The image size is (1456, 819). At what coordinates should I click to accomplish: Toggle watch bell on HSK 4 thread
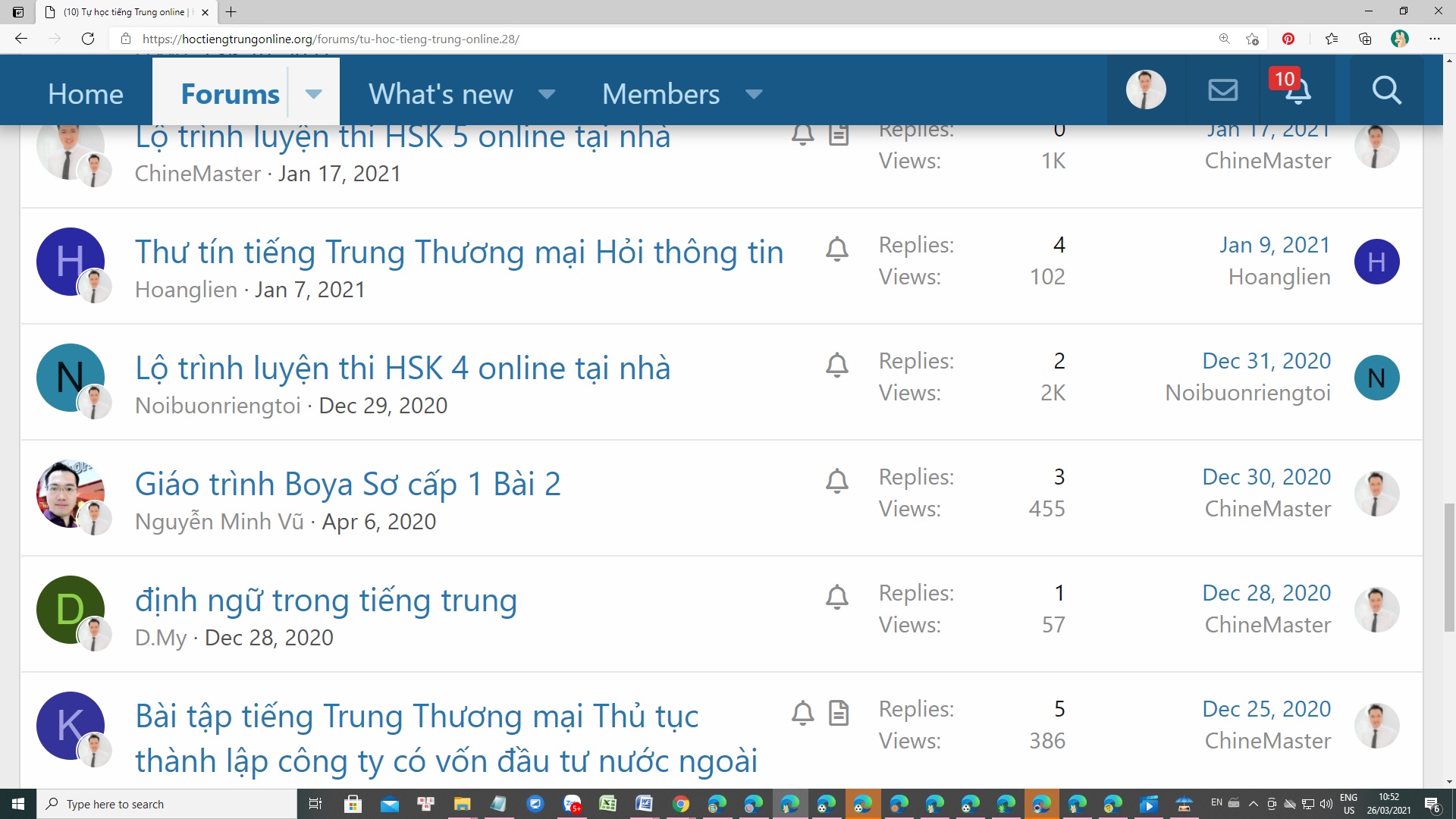pos(836,366)
